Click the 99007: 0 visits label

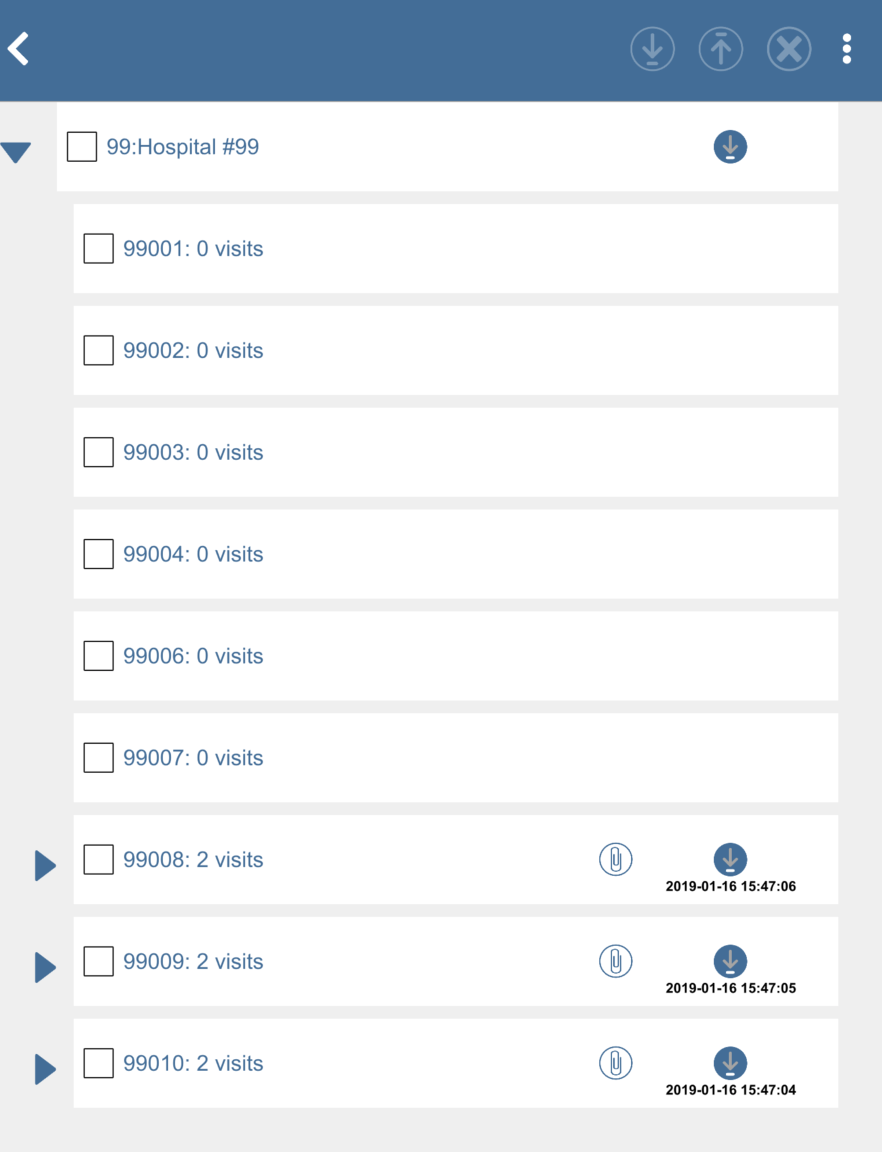(x=193, y=758)
